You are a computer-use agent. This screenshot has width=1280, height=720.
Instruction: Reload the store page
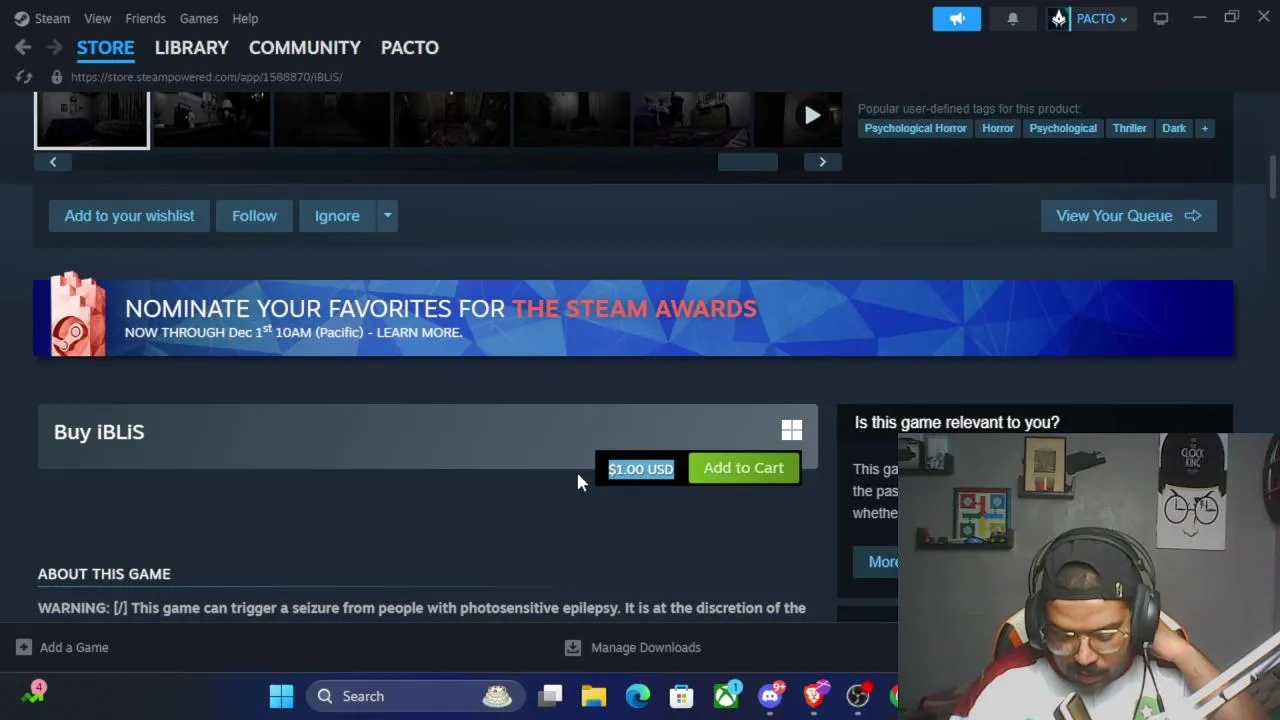coord(24,77)
